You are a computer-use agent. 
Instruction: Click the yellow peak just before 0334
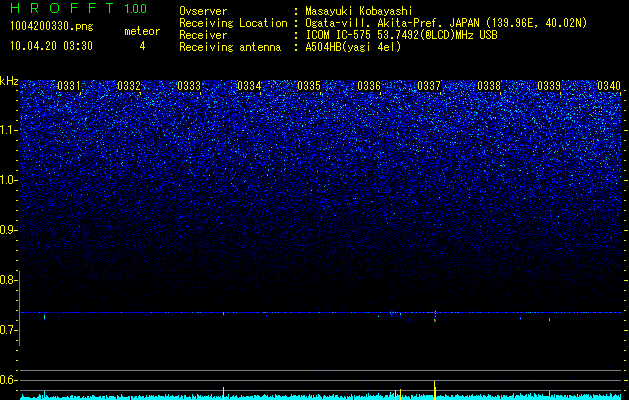click(223, 393)
